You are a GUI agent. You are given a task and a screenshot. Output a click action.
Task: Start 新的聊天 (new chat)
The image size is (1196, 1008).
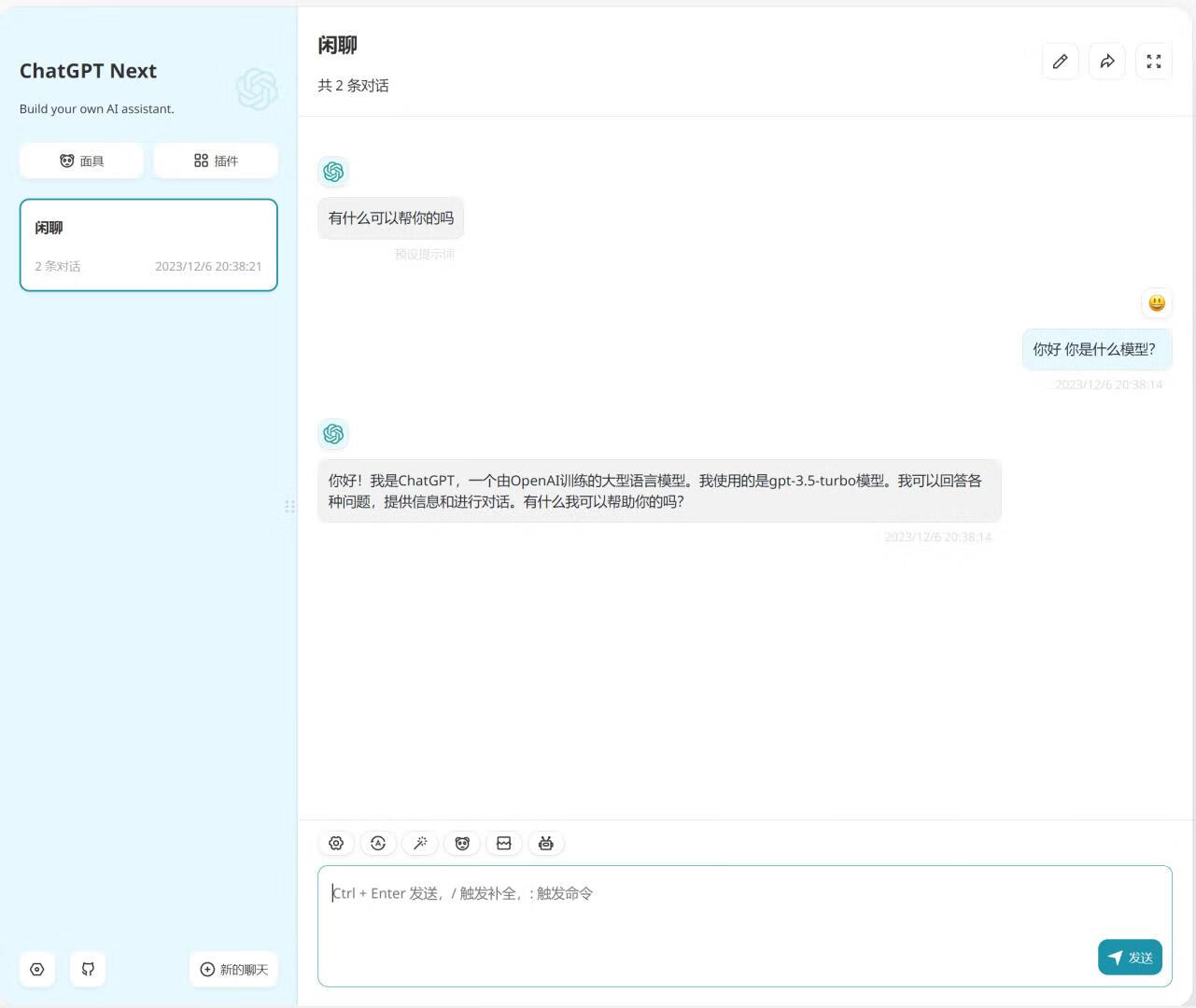(x=233, y=970)
